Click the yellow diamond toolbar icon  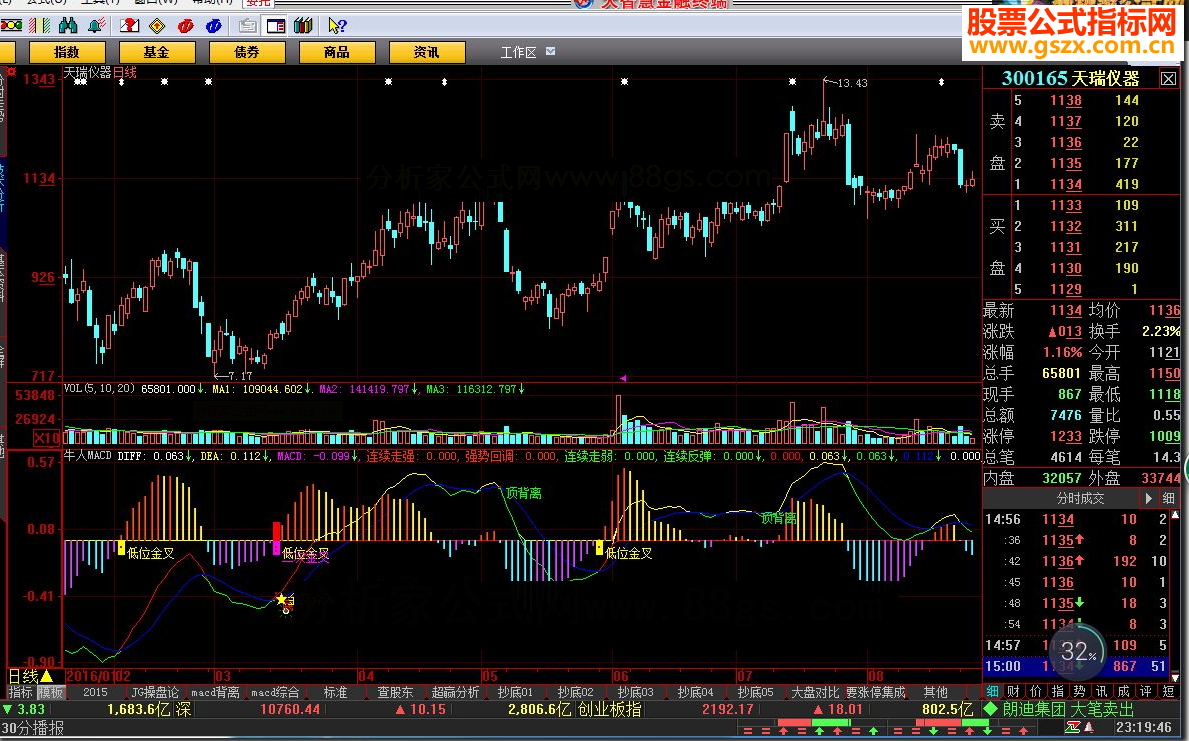click(156, 26)
